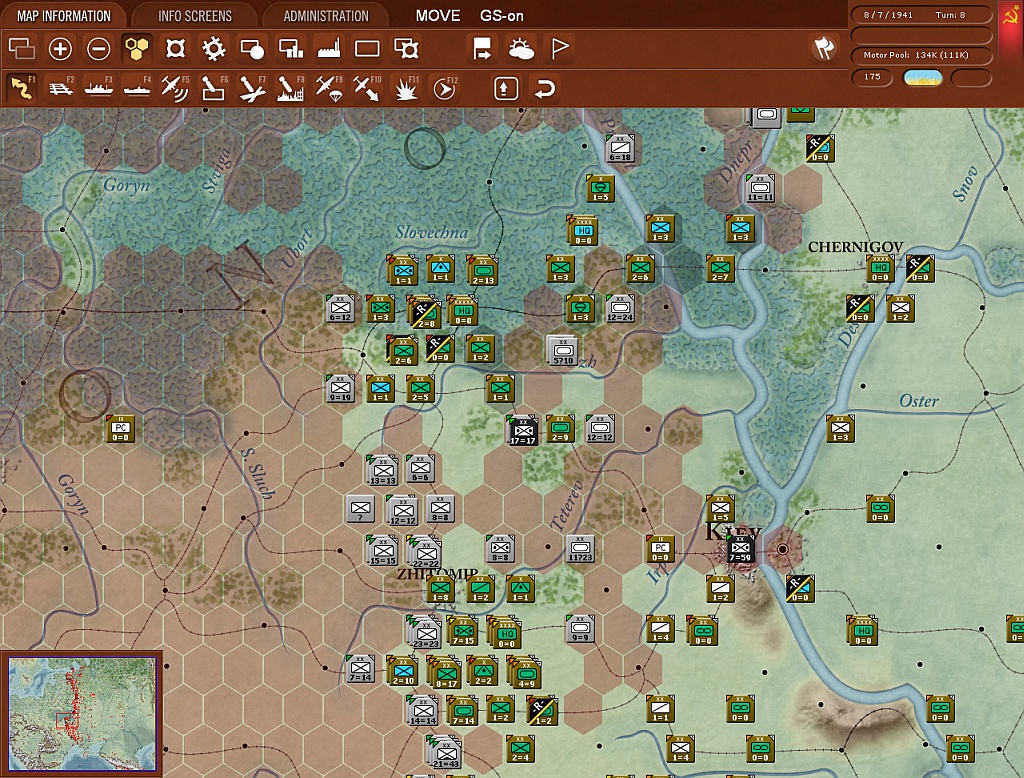Select the 6=12 gray infantry counter
This screenshot has height=778, width=1024.
point(340,308)
